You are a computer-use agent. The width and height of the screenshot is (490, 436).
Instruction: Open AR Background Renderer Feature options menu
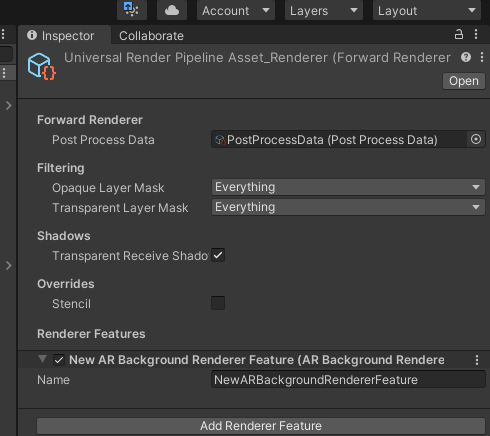pos(477,360)
